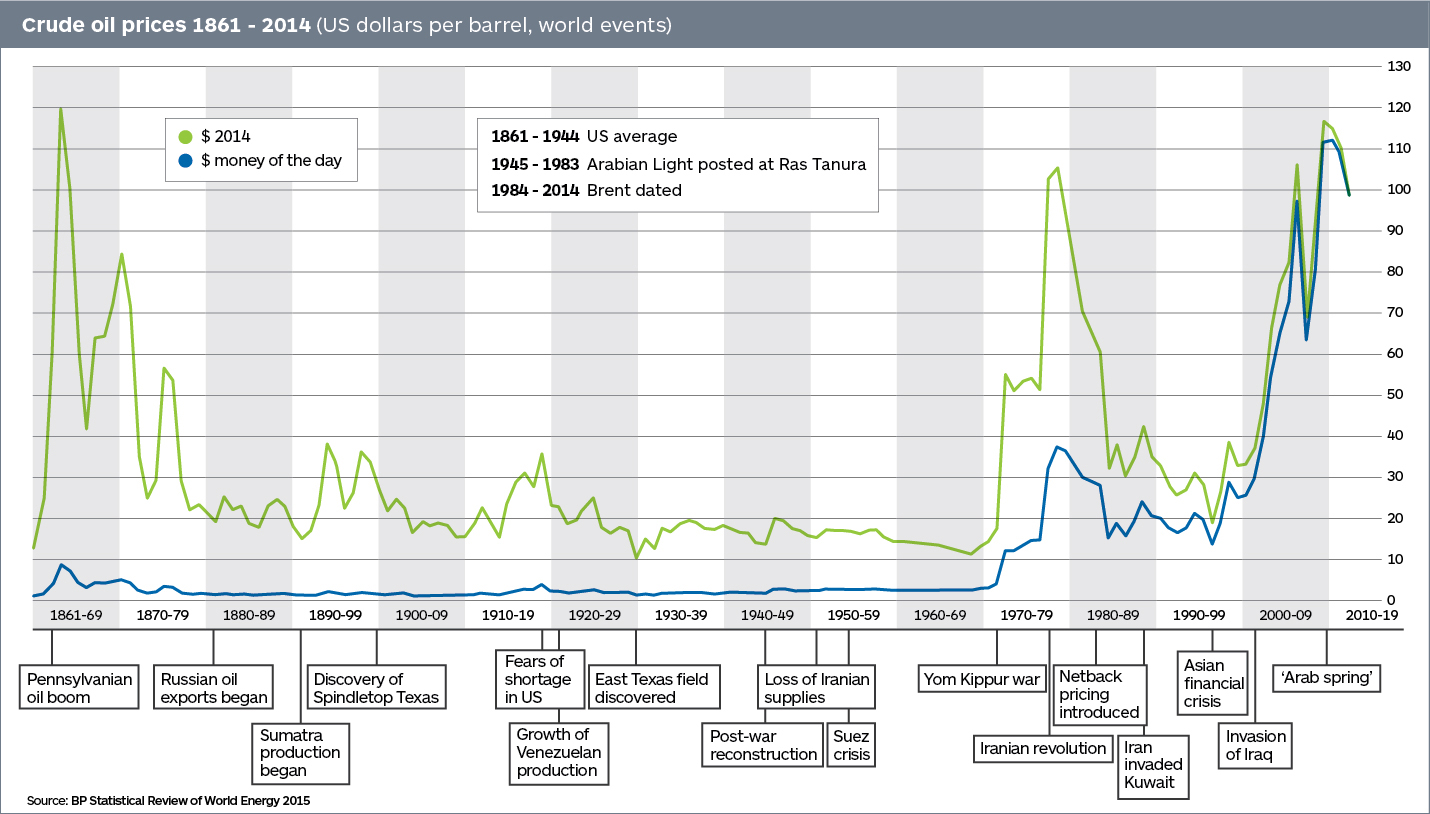Click the Growth of Venezuelan production label
The image size is (1430, 814).
coord(559,752)
